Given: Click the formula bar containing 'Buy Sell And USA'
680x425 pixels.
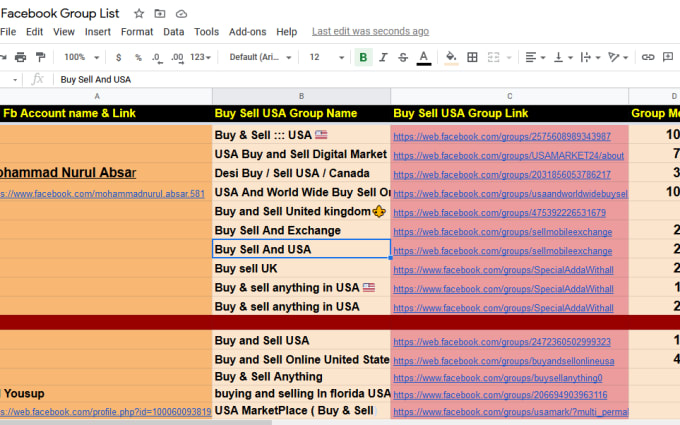Looking at the screenshot, I should pyautogui.click(x=366, y=79).
